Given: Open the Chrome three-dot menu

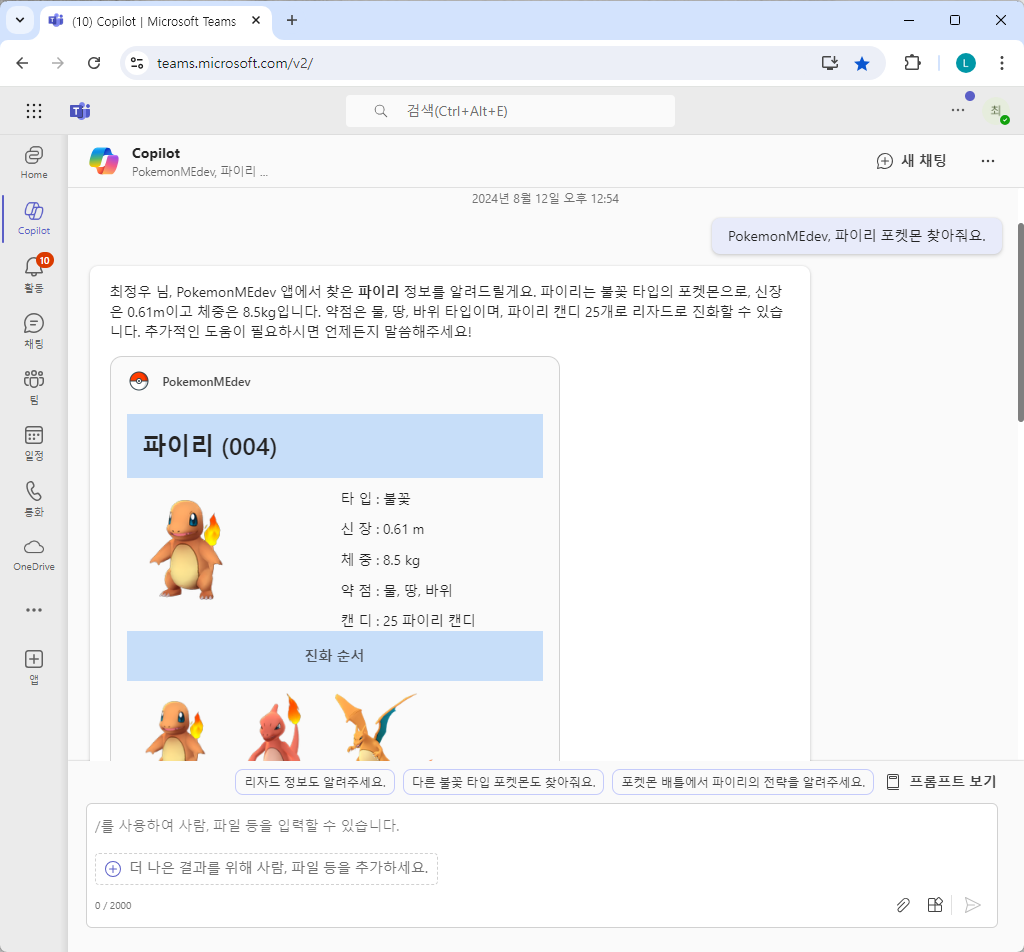Looking at the screenshot, I should point(1002,63).
